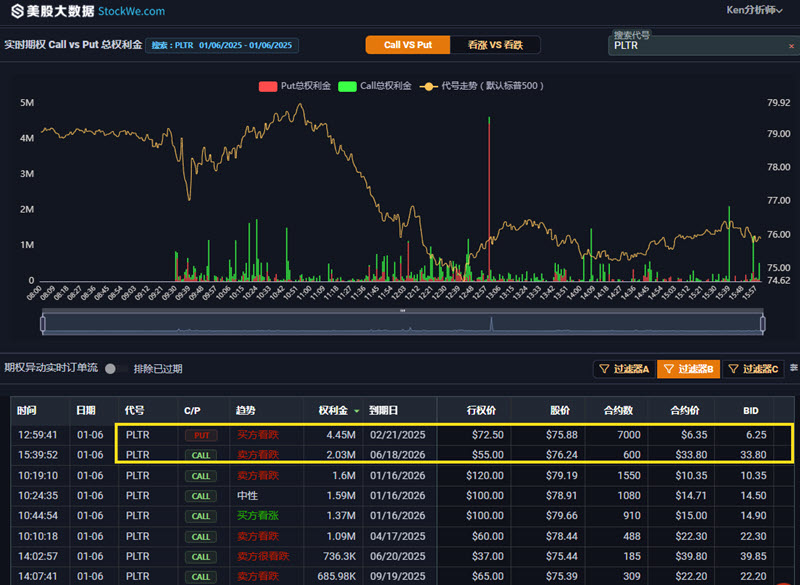
Task: Click the funnel icon on 过滤器A
Action: (604, 369)
